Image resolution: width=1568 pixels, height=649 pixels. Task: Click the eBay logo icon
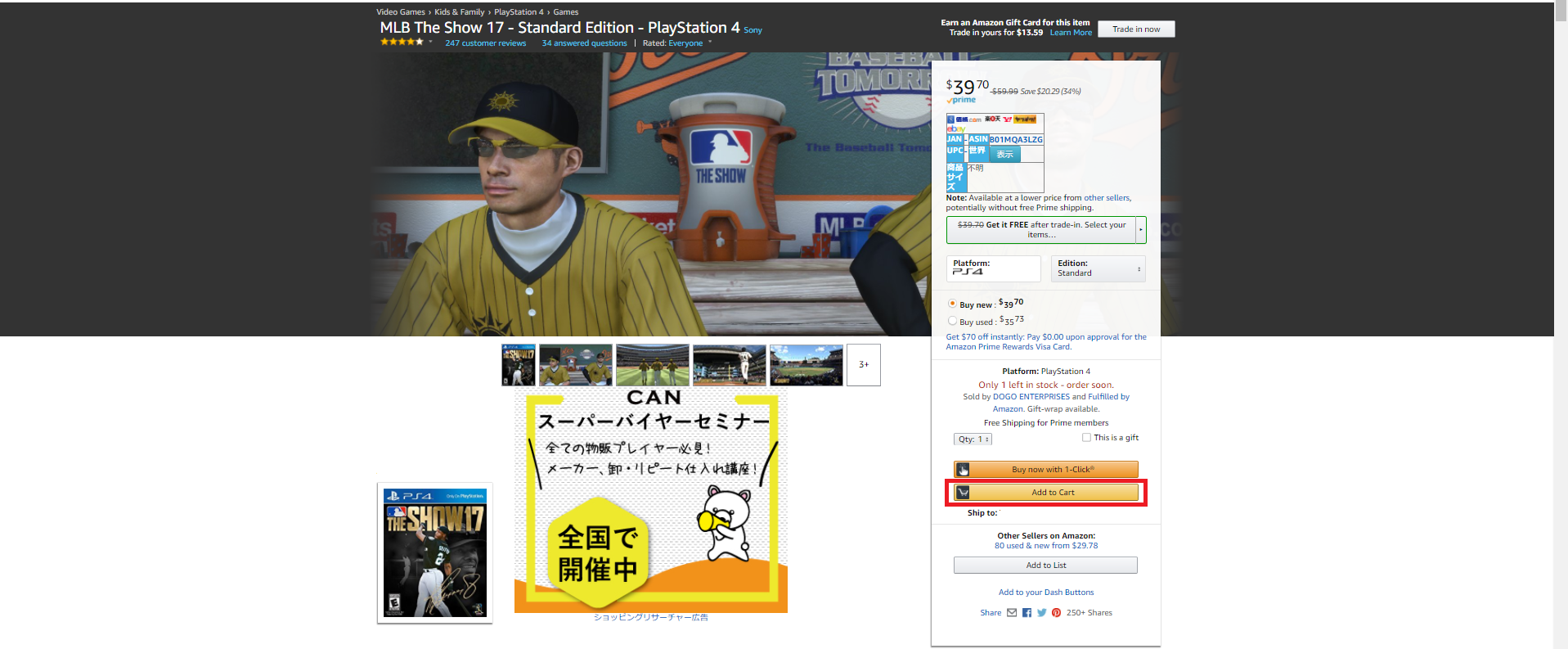point(955,129)
